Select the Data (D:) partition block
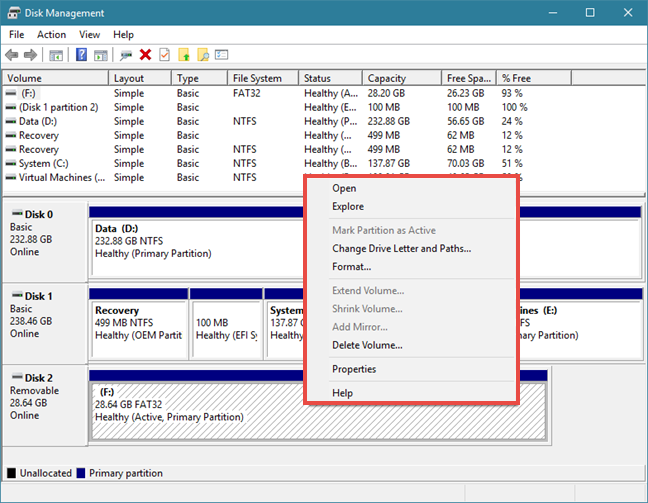 [198, 248]
